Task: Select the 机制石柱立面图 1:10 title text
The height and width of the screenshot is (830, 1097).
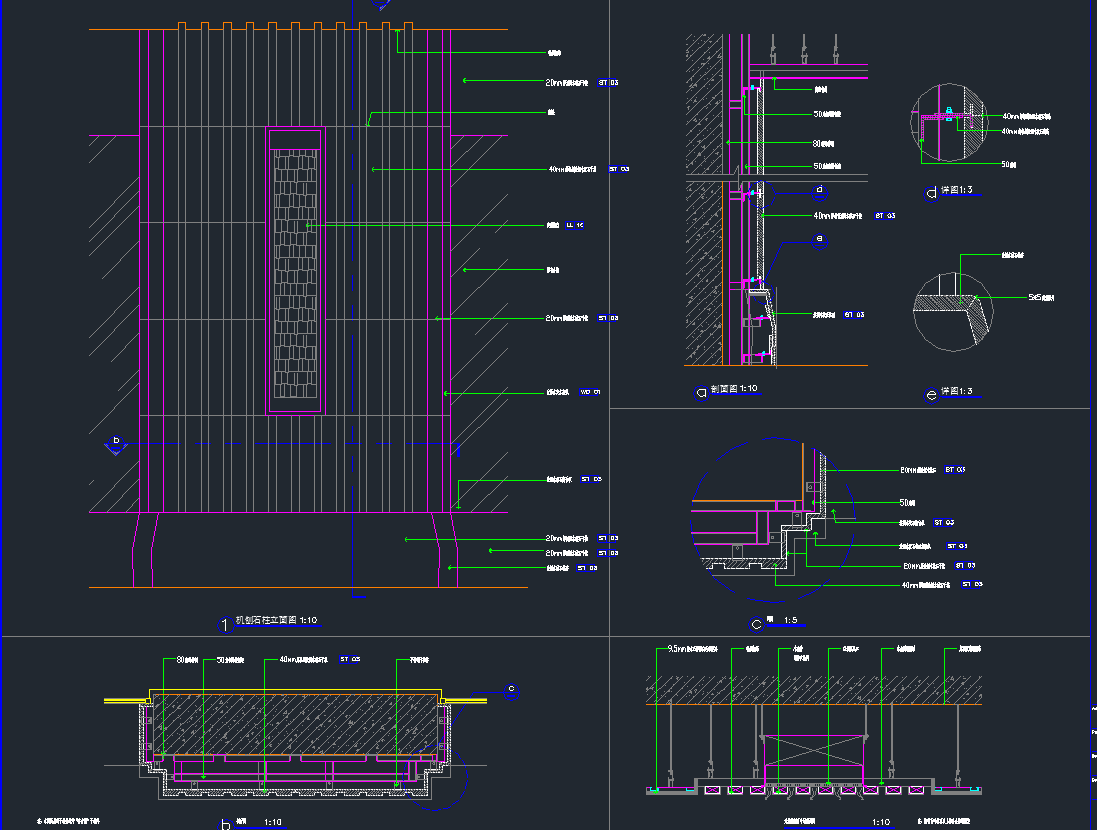Action: [x=275, y=621]
